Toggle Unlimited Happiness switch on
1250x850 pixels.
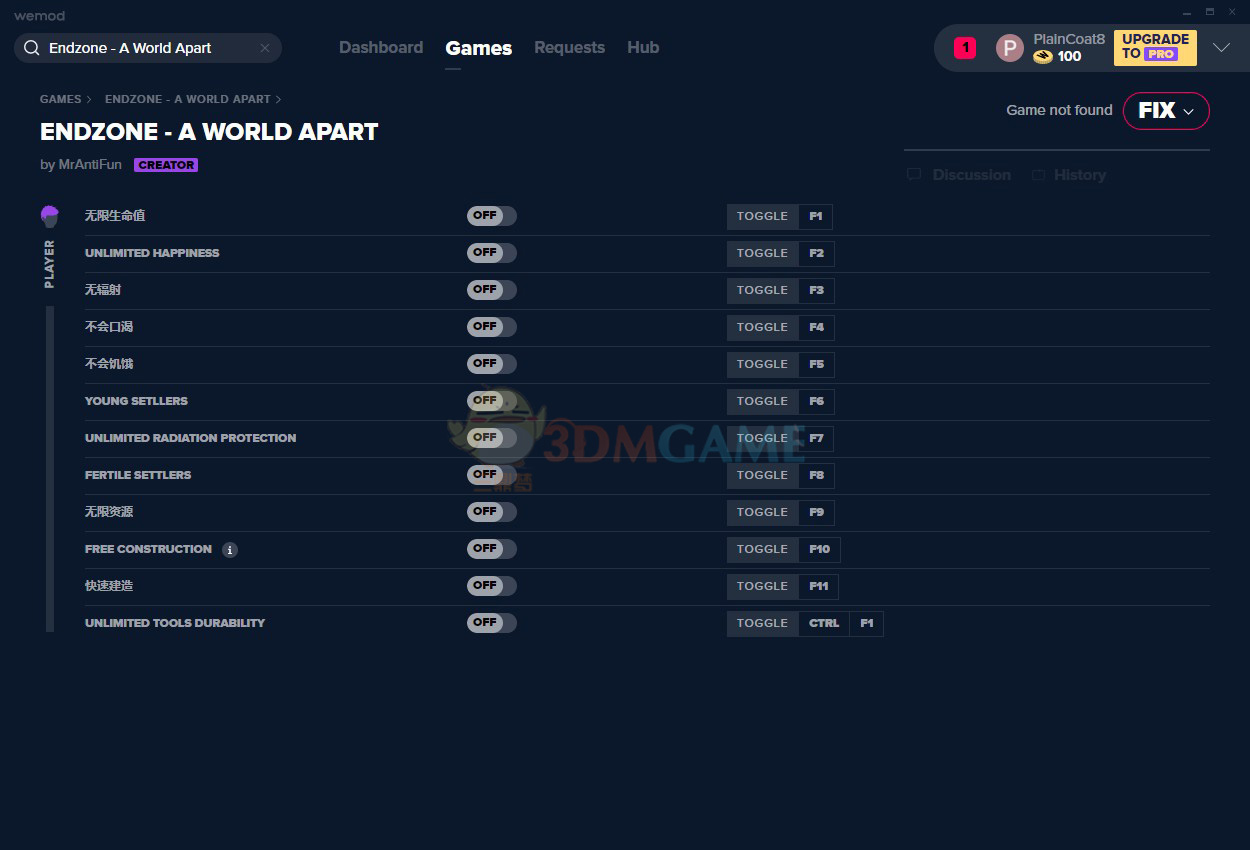491,253
